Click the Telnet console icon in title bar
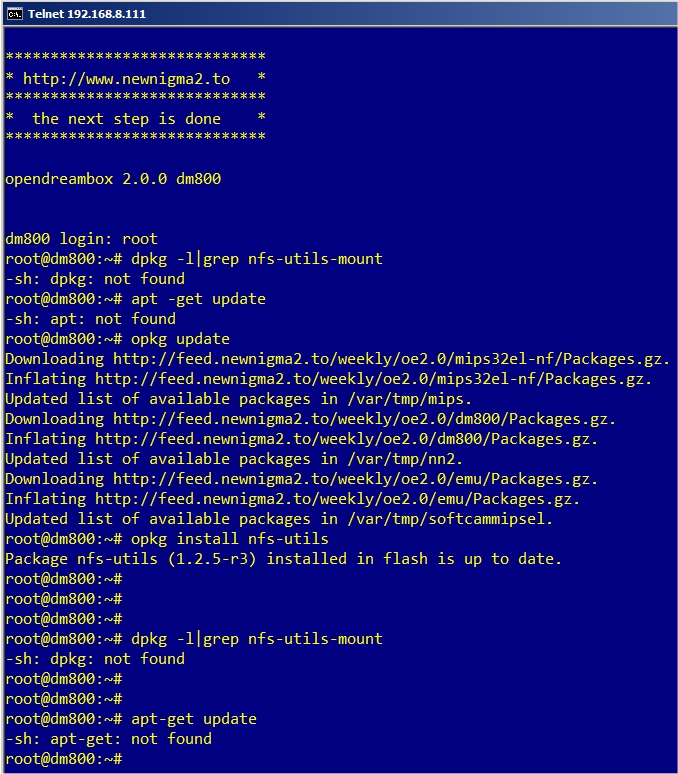The width and height of the screenshot is (678, 774). pos(13,12)
